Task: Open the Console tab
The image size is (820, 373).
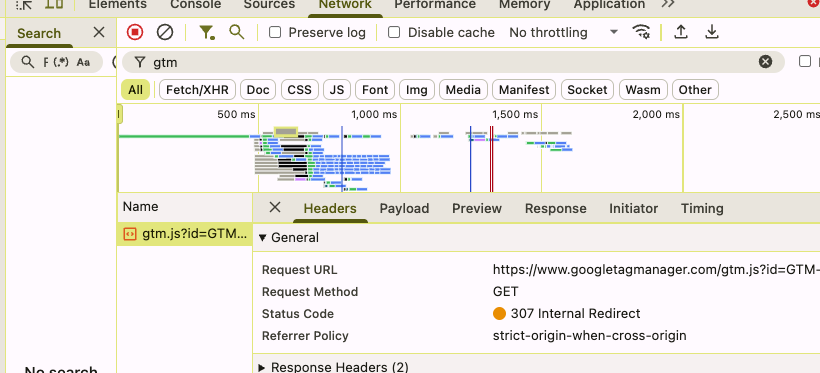Action: tap(196, 5)
